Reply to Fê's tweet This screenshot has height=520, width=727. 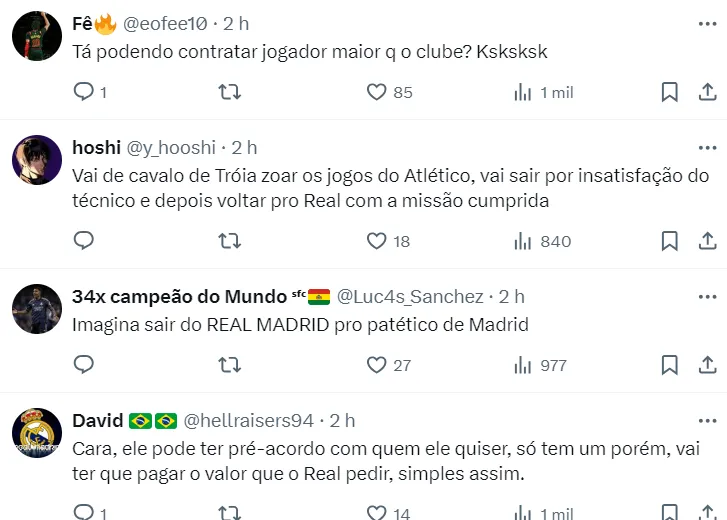[85, 92]
